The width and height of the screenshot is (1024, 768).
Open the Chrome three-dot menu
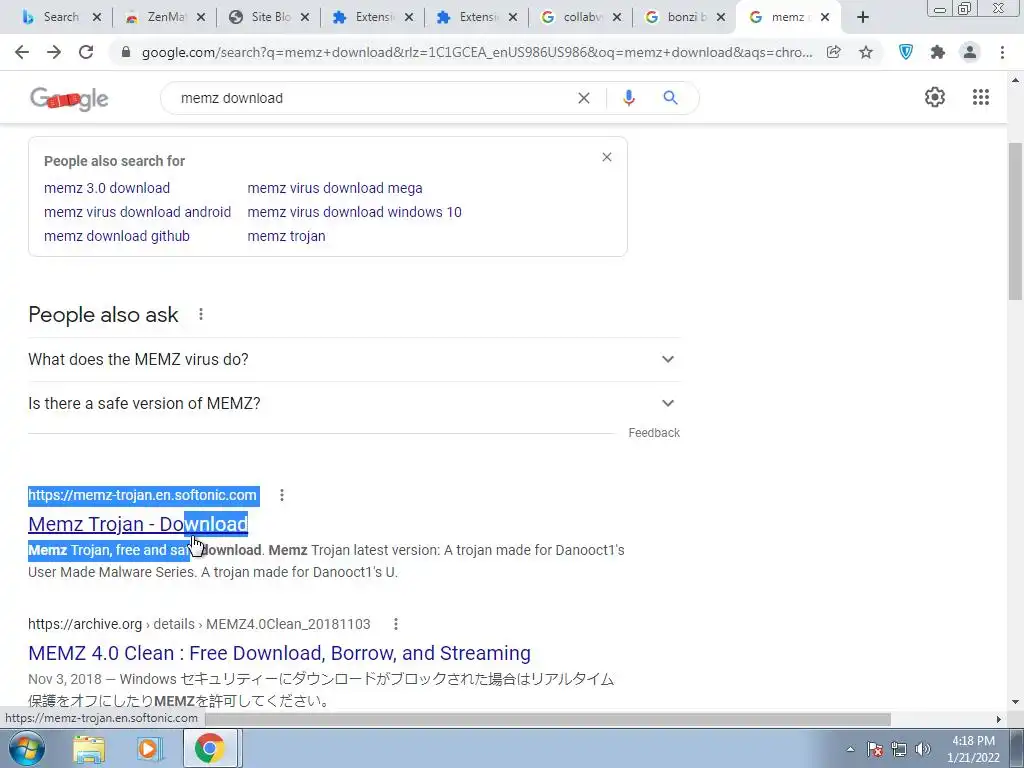[1002, 52]
